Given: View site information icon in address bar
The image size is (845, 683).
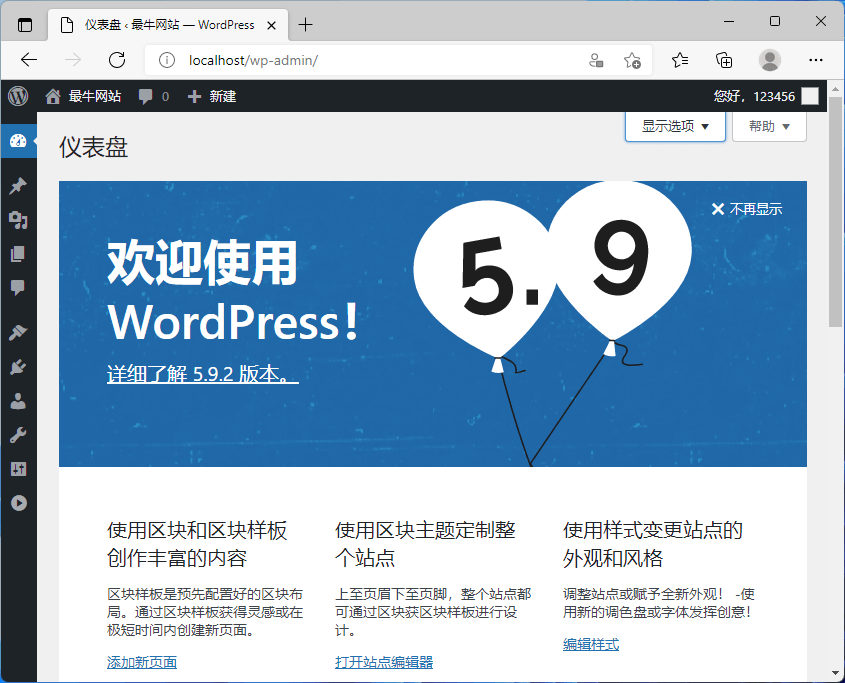Looking at the screenshot, I should (167, 60).
